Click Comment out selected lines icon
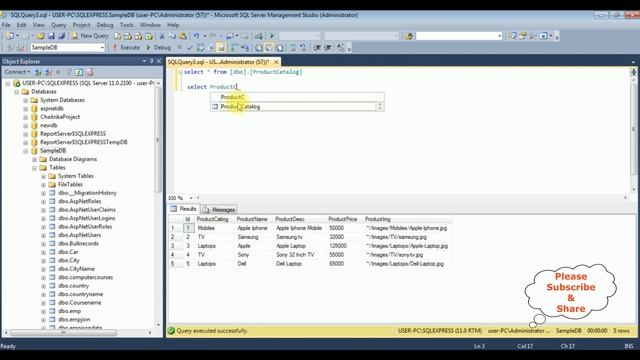 (x=293, y=47)
